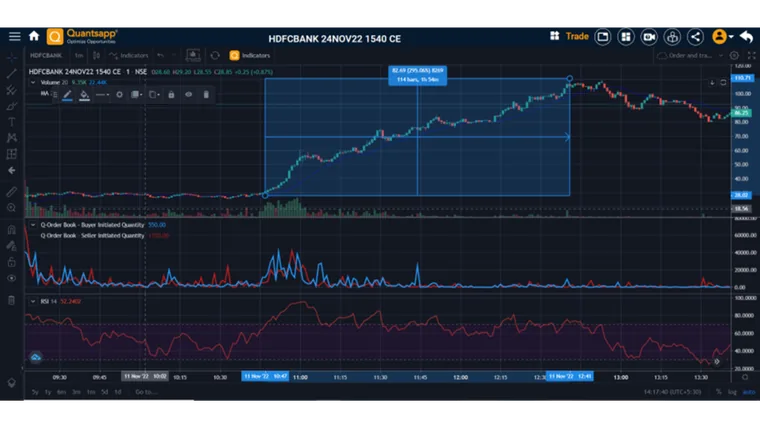This screenshot has height=428, width=760.
Task: Open the Go to date option
Action: tap(146, 392)
